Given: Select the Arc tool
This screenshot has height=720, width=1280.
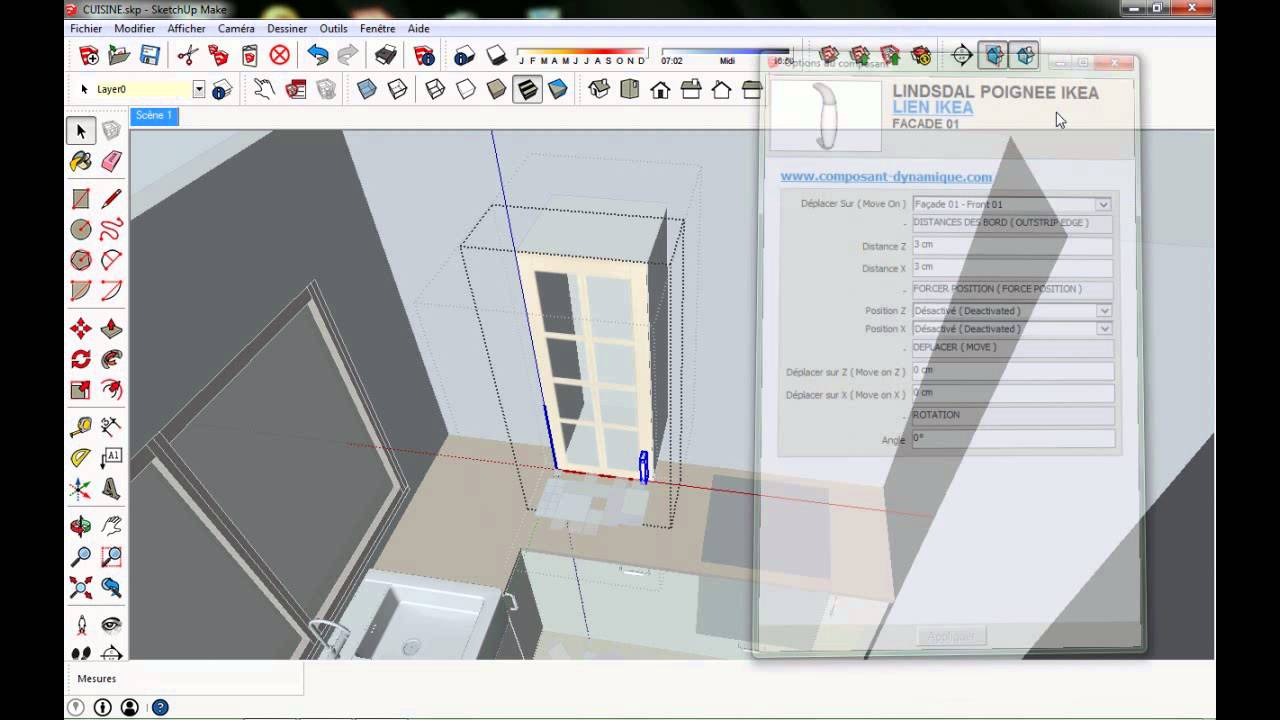Looking at the screenshot, I should (x=111, y=260).
